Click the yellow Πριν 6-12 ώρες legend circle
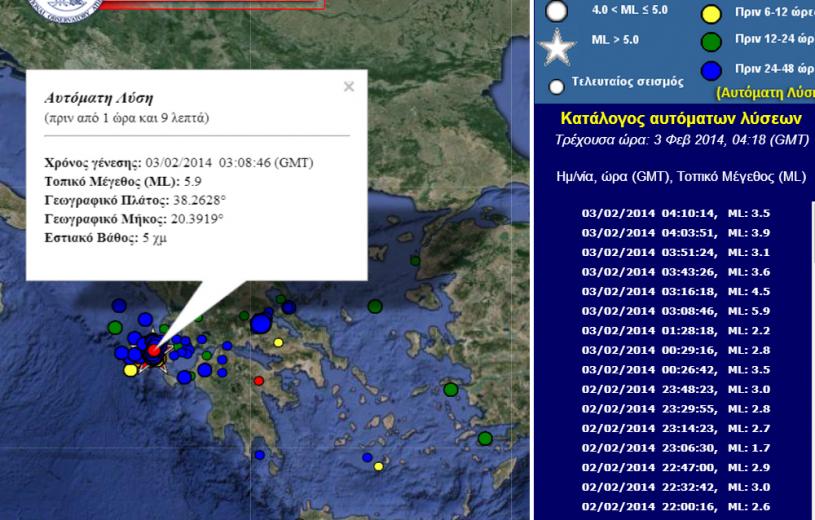 click(x=711, y=14)
